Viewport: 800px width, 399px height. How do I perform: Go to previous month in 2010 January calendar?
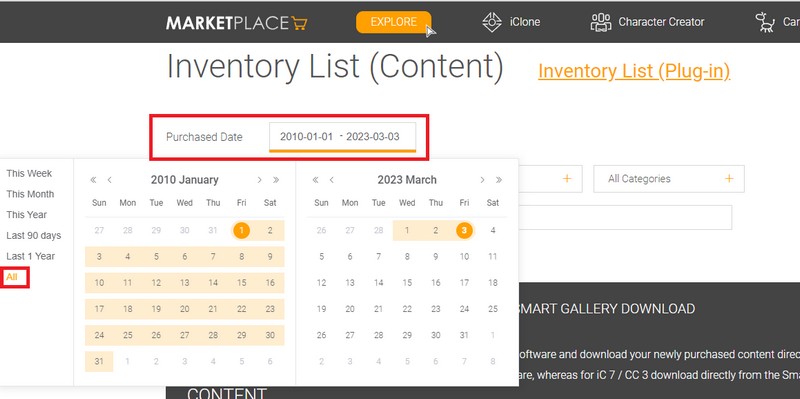pyautogui.click(x=109, y=180)
